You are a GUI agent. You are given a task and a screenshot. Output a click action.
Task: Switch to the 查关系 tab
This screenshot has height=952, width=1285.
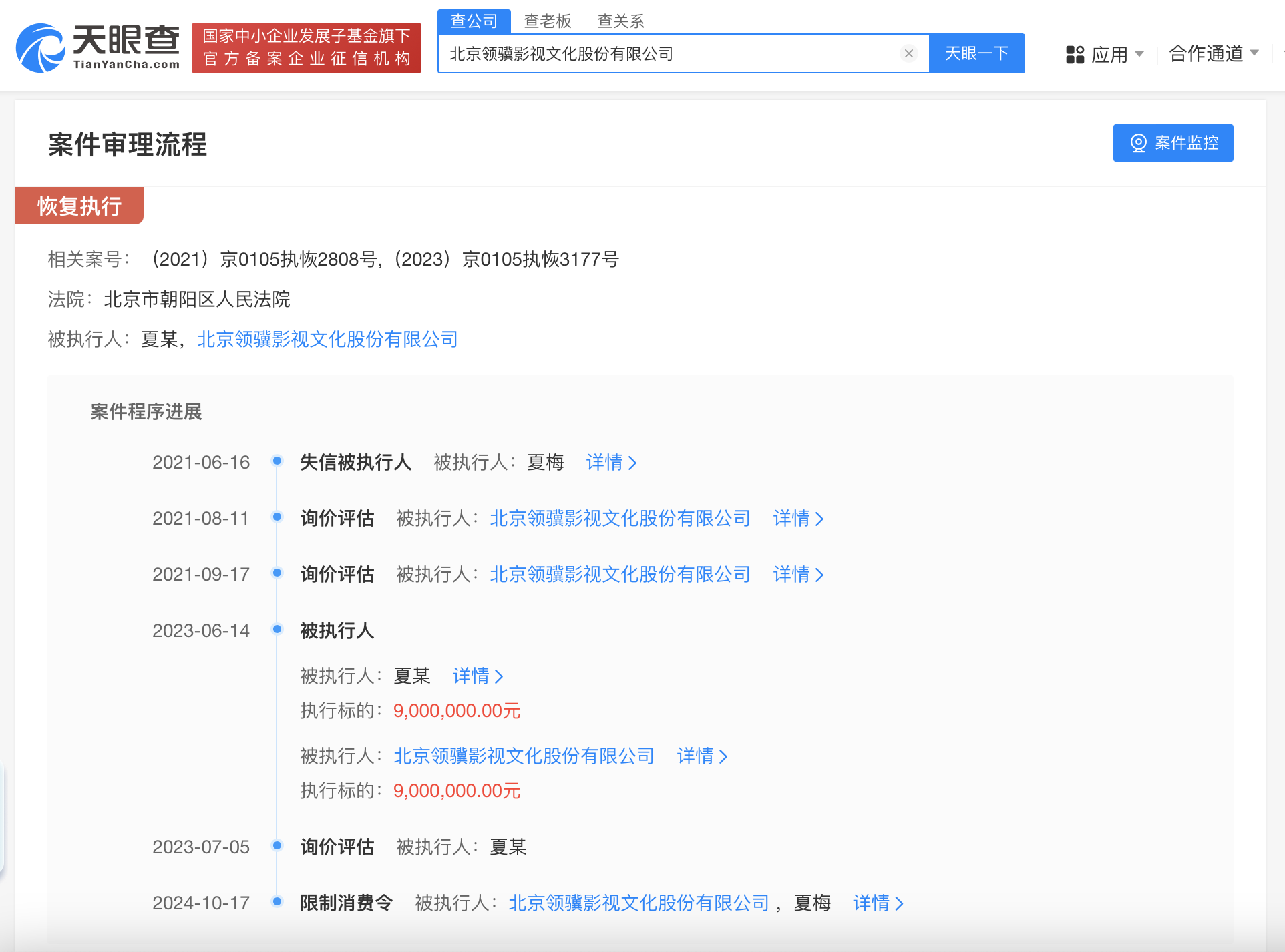[620, 21]
